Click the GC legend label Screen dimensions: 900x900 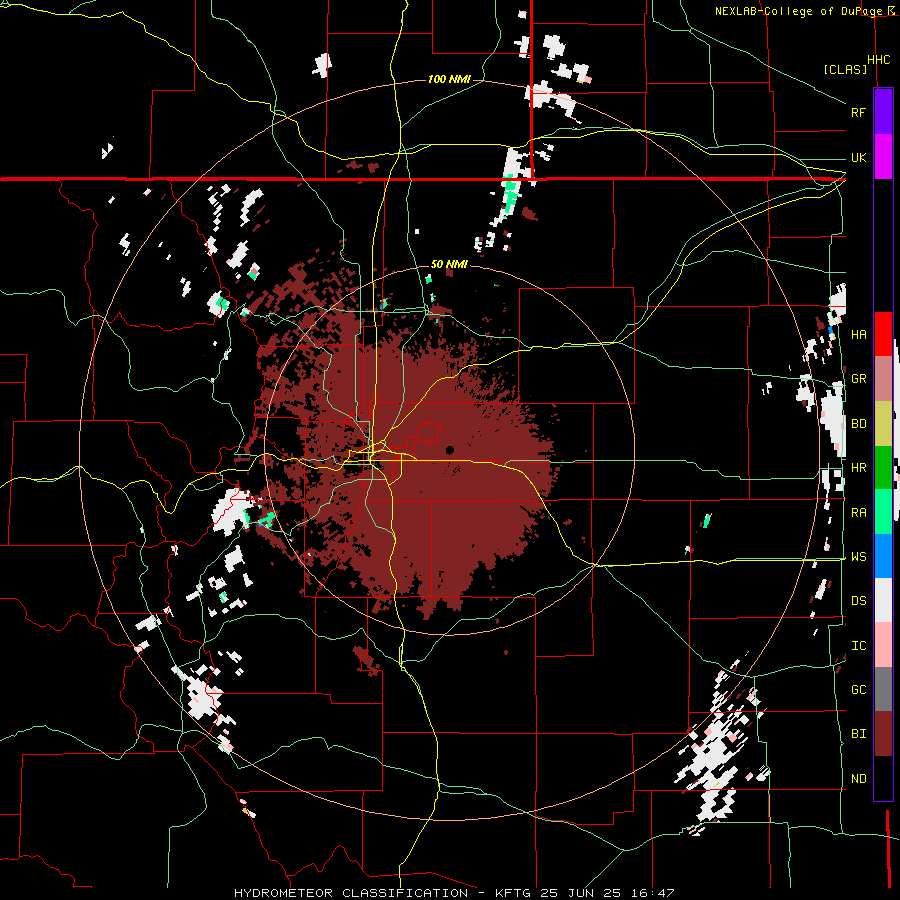(x=858, y=690)
